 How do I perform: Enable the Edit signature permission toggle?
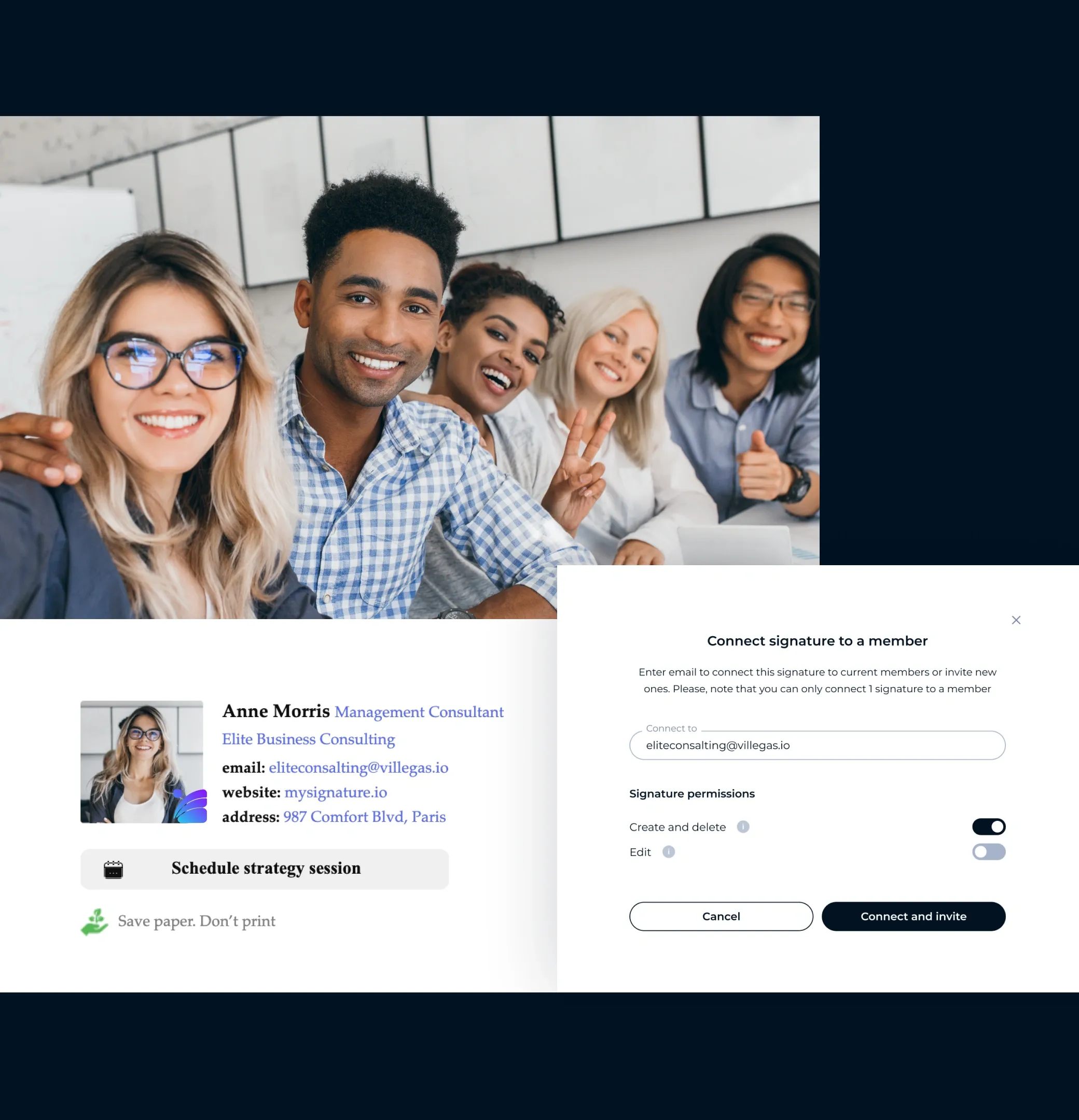click(x=989, y=852)
